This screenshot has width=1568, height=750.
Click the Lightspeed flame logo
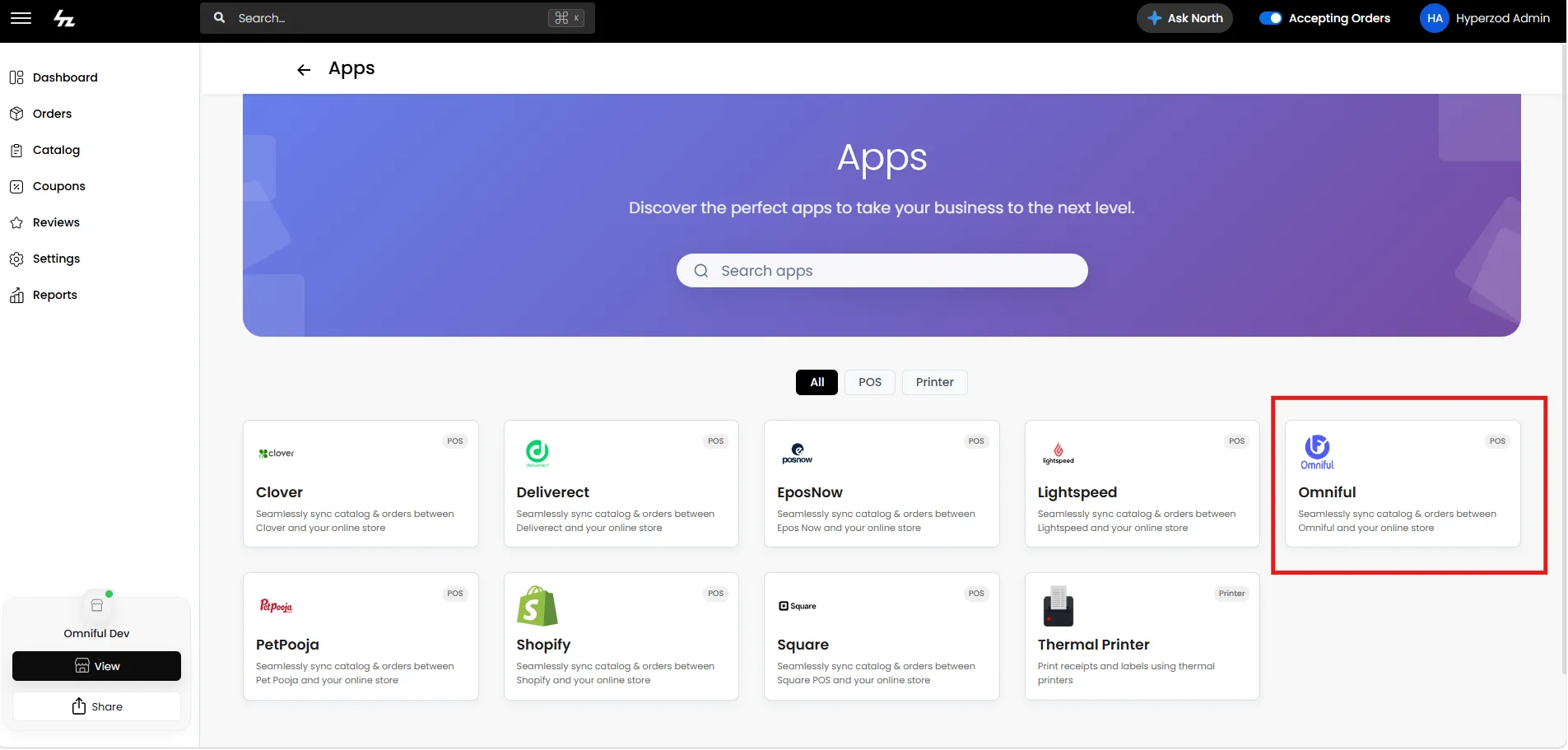[1059, 453]
